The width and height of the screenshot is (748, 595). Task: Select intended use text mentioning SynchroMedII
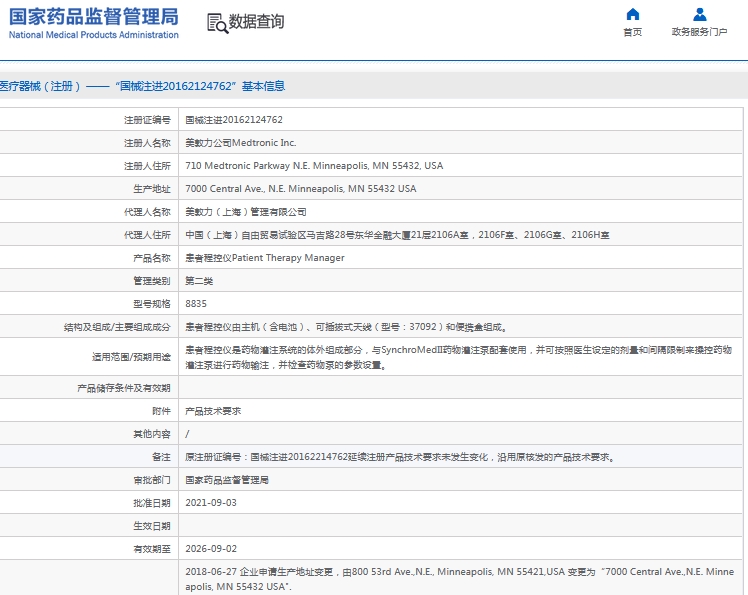tap(458, 357)
